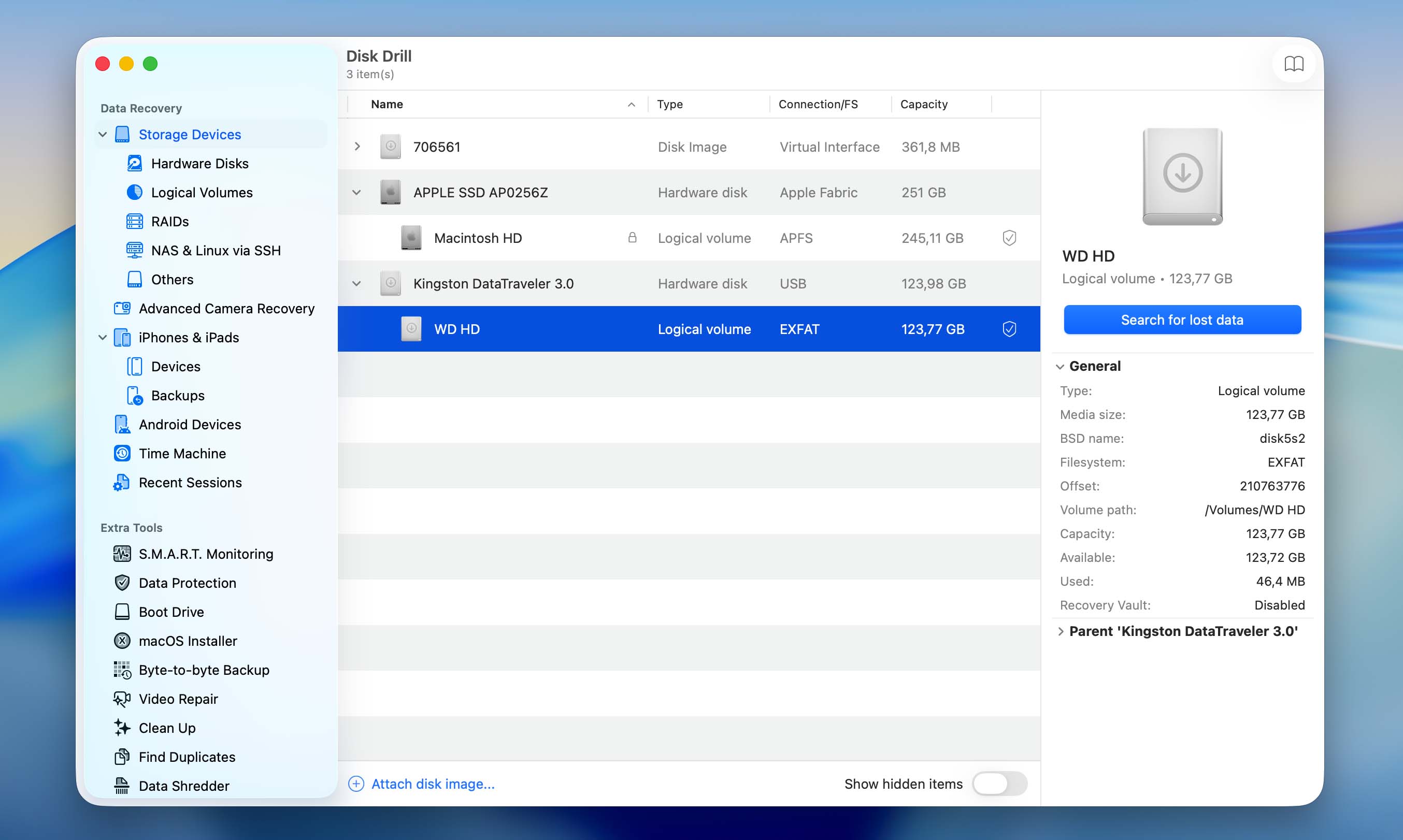Image resolution: width=1403 pixels, height=840 pixels.
Task: Click the 361,8 MB capacity cell
Action: 930,147
